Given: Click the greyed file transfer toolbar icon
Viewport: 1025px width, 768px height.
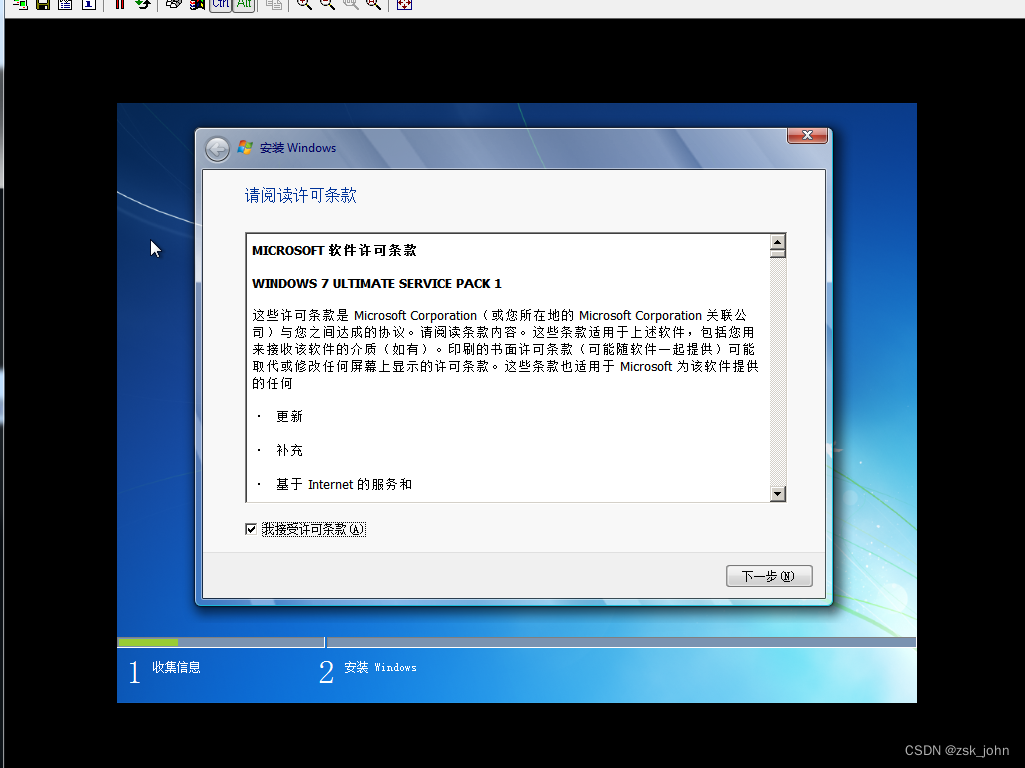Looking at the screenshot, I should tap(275, 4).
